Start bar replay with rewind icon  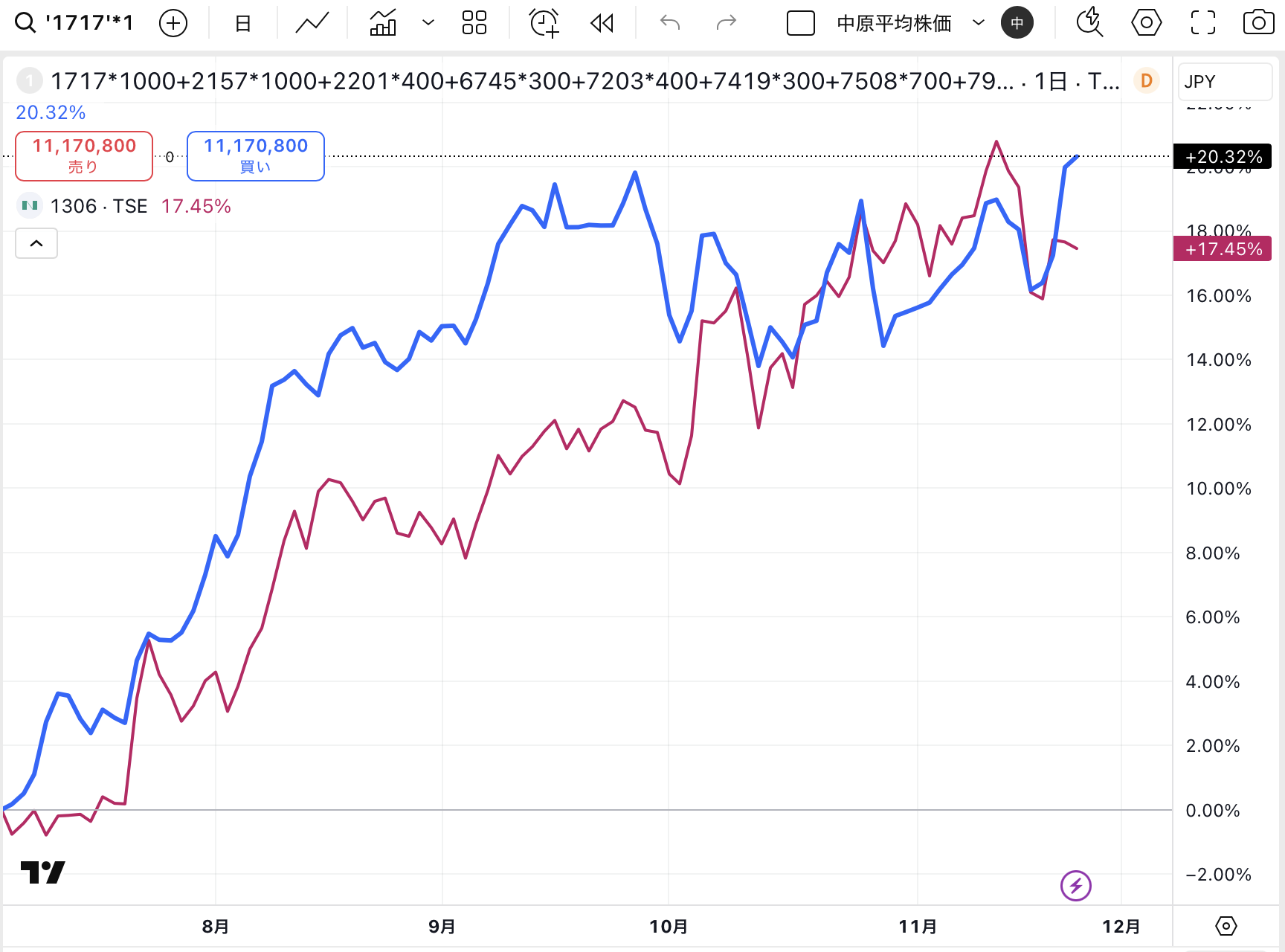[602, 23]
